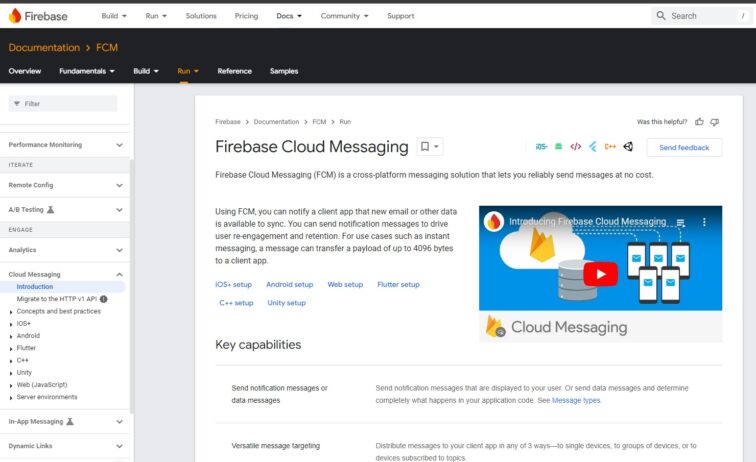Switch to the Samples tab
The height and width of the screenshot is (462, 756).
click(x=284, y=71)
